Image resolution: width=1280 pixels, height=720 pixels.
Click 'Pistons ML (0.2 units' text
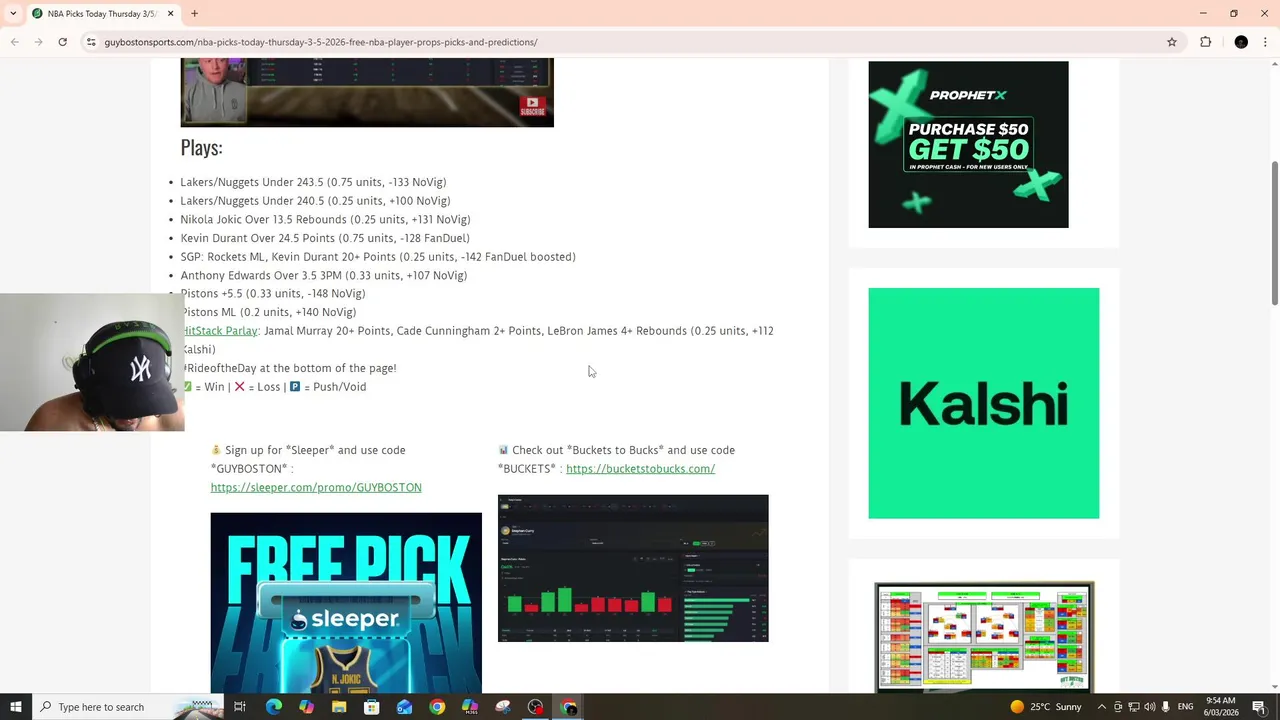pyautogui.click(x=268, y=312)
